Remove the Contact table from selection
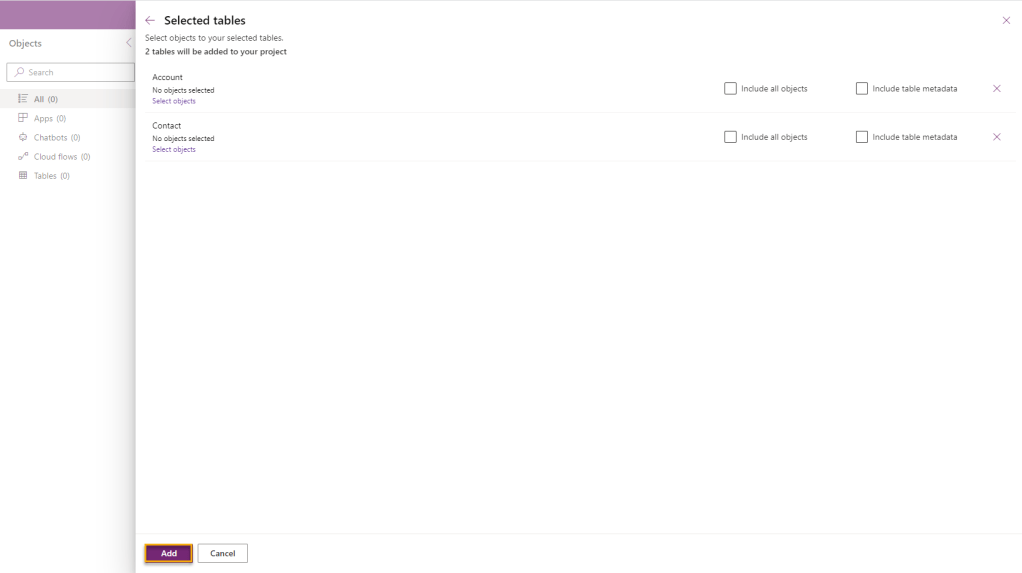1022x573 pixels. 996,137
